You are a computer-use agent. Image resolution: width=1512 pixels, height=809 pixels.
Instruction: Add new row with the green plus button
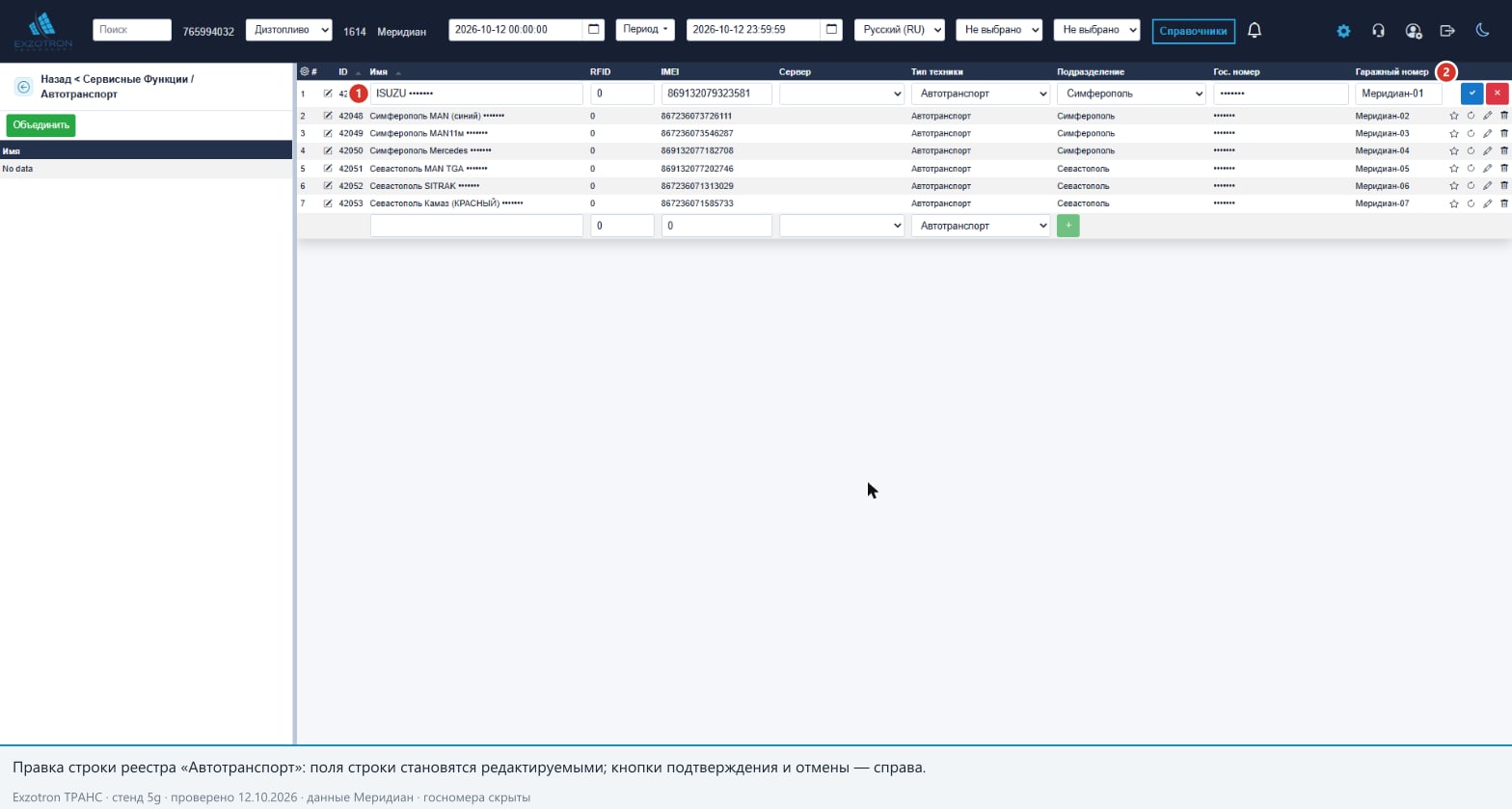1068,226
